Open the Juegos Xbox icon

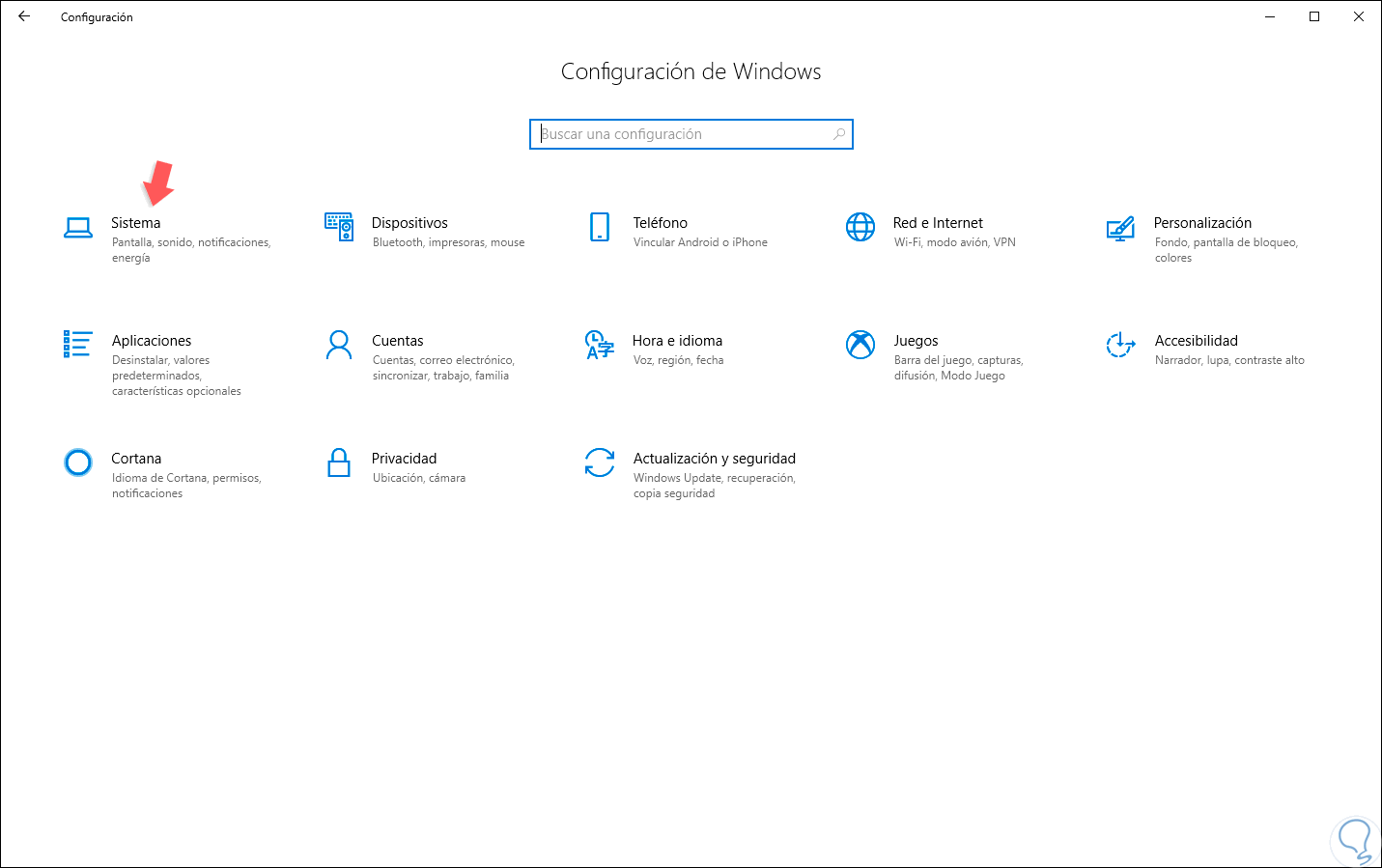coord(860,345)
